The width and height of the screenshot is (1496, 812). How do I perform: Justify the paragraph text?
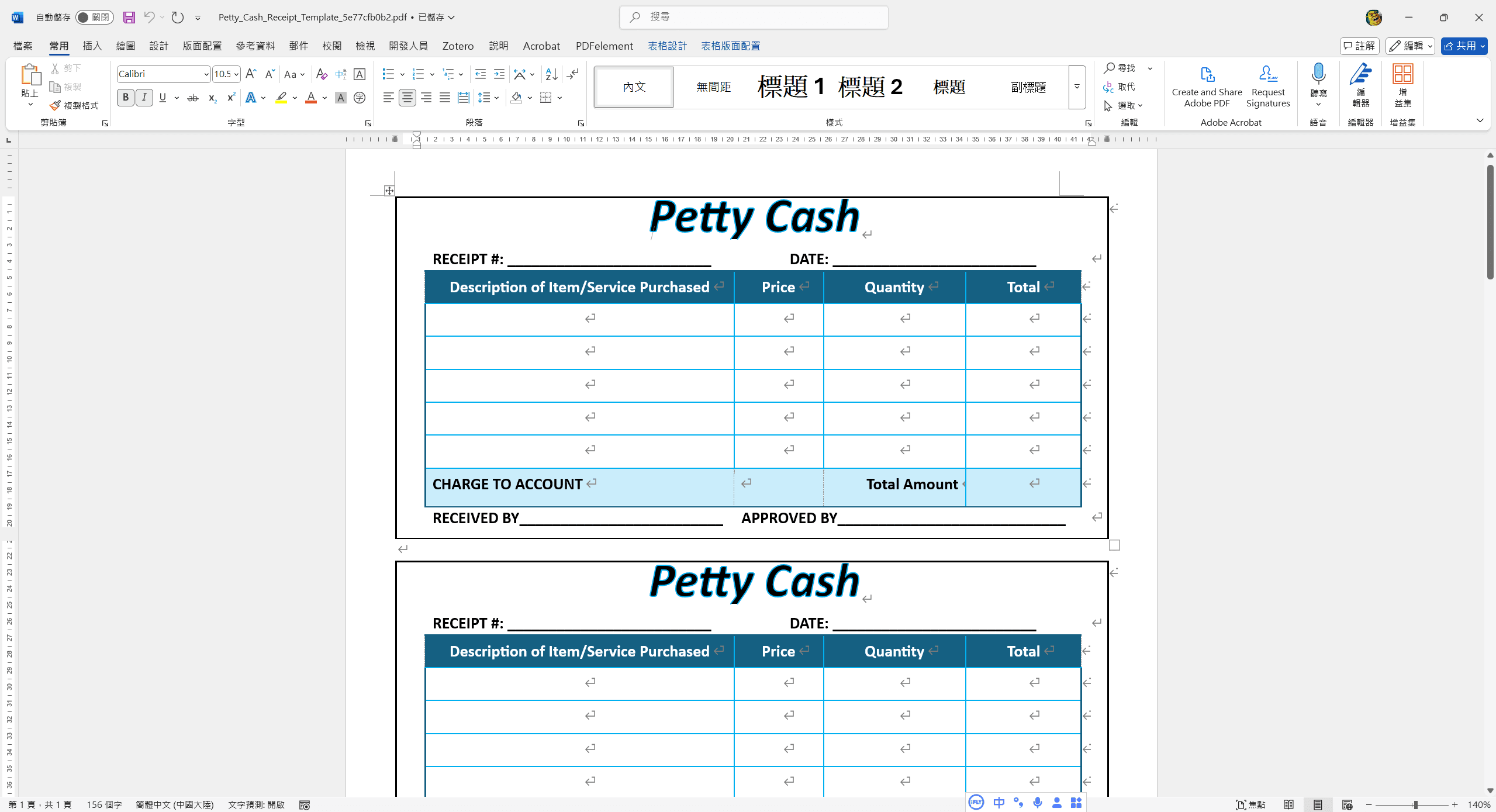click(x=445, y=98)
